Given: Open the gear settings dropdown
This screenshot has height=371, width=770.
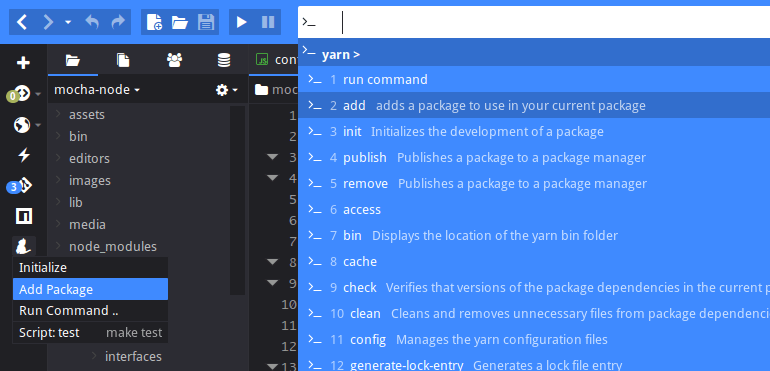Looking at the screenshot, I should click(x=227, y=90).
